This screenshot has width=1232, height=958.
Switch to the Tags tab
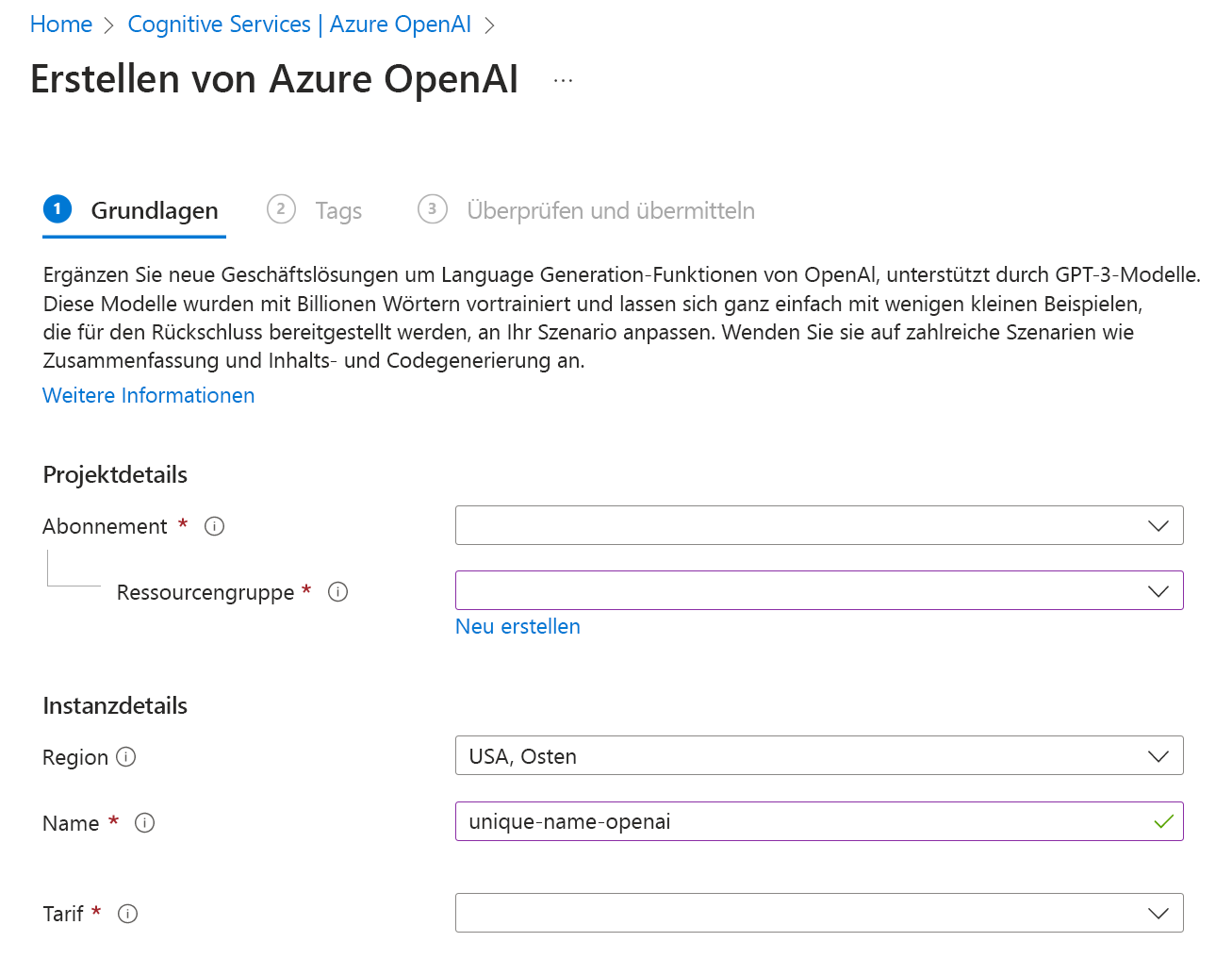coord(316,210)
